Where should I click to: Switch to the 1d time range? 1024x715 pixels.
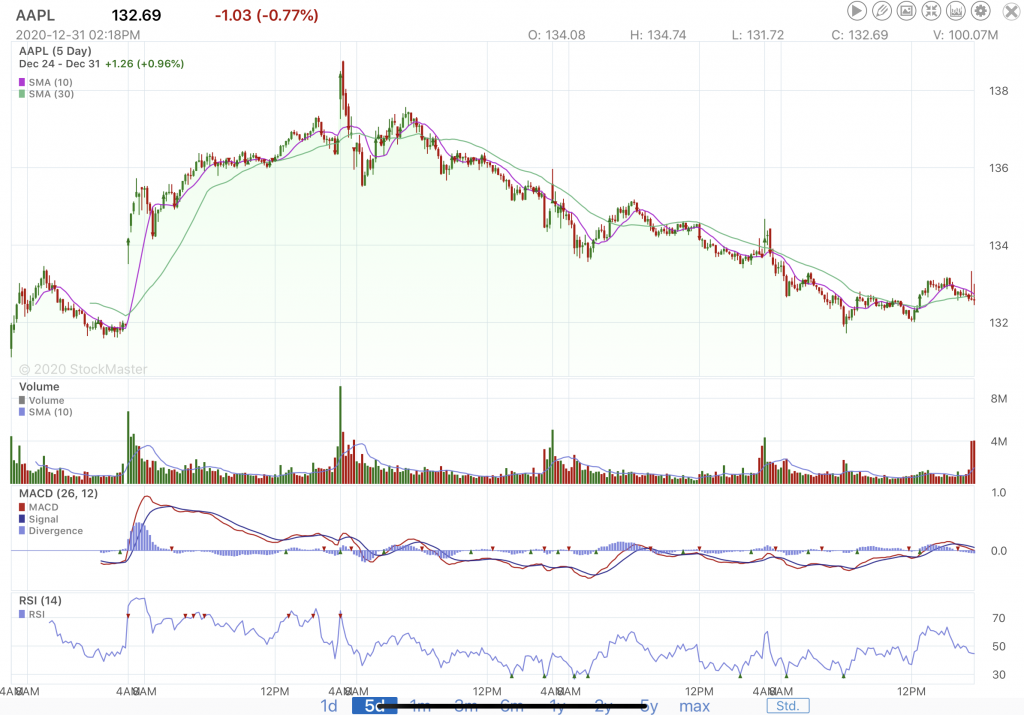(x=328, y=706)
